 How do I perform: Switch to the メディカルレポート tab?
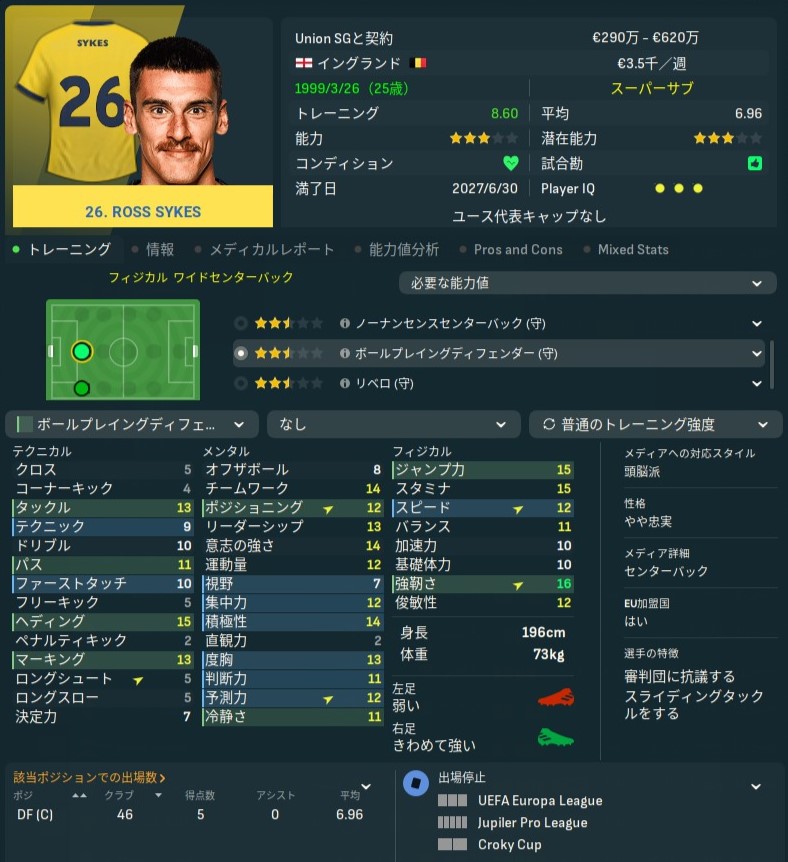[x=272, y=250]
